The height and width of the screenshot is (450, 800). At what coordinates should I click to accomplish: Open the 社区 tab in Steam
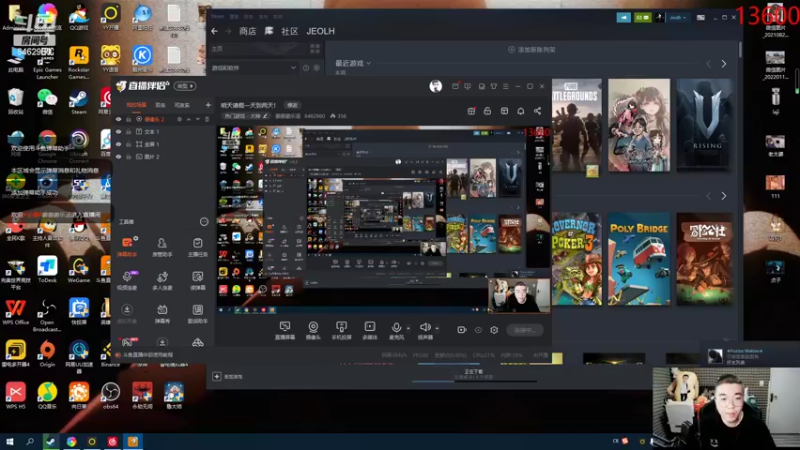click(x=289, y=31)
